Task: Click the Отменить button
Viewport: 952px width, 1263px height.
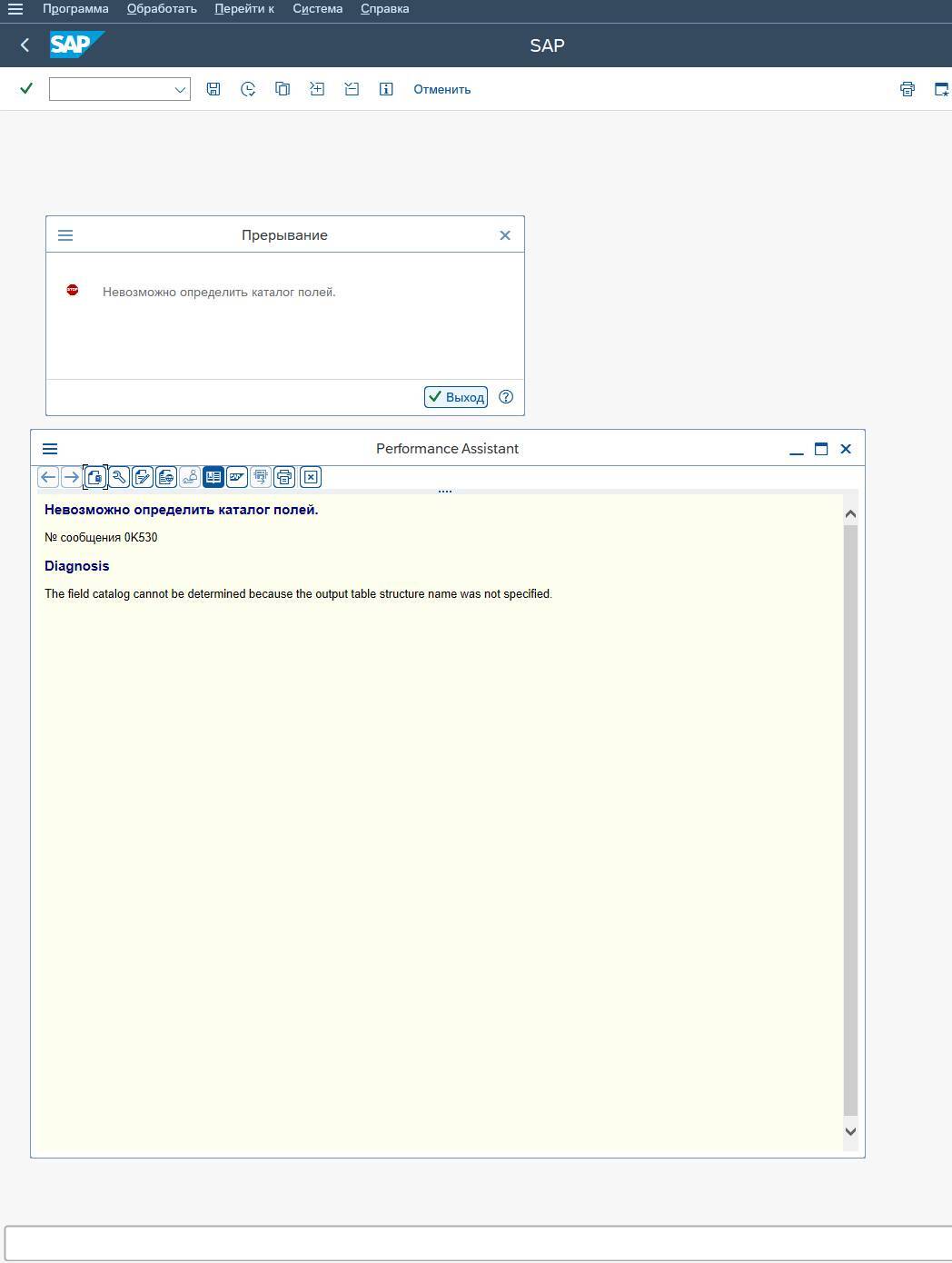Action: [441, 89]
